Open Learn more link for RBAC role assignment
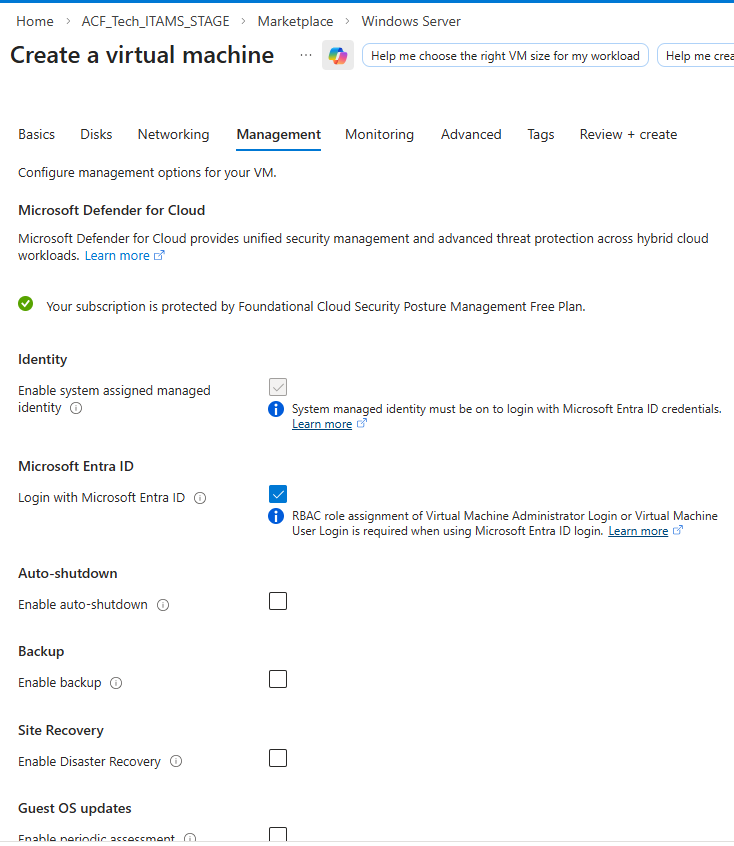 pyautogui.click(x=638, y=531)
